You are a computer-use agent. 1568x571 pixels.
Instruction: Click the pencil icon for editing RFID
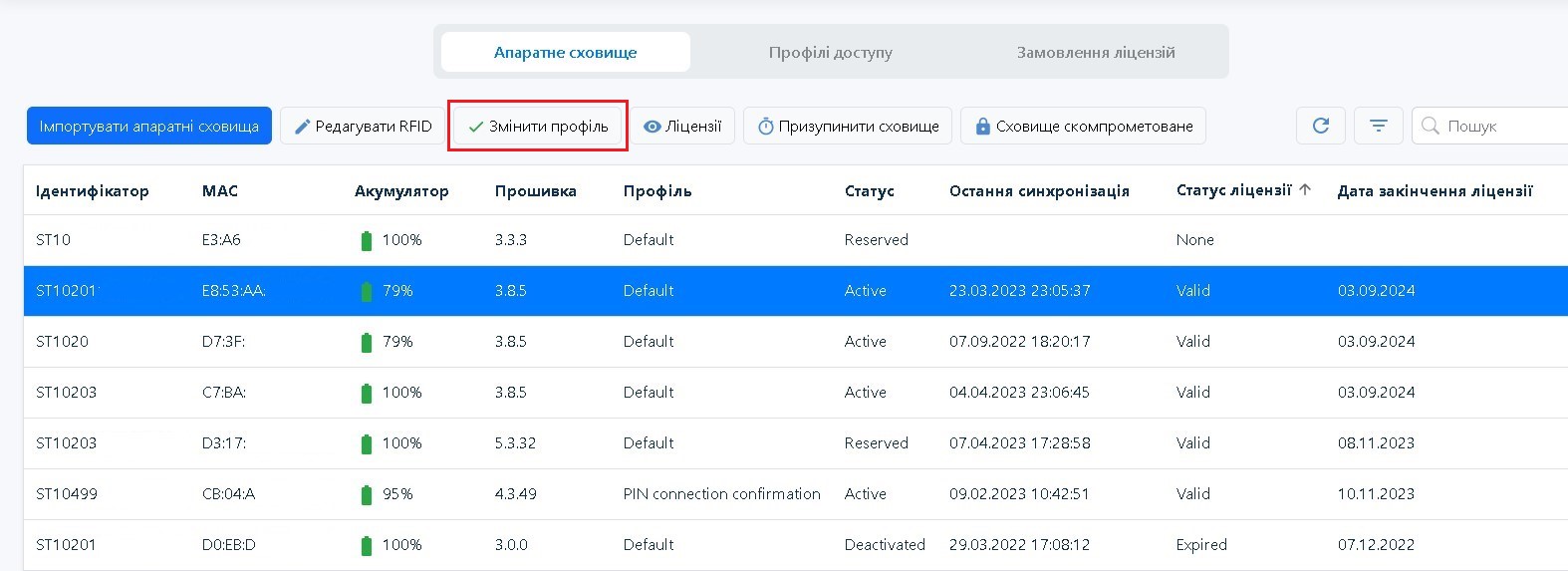(x=303, y=127)
